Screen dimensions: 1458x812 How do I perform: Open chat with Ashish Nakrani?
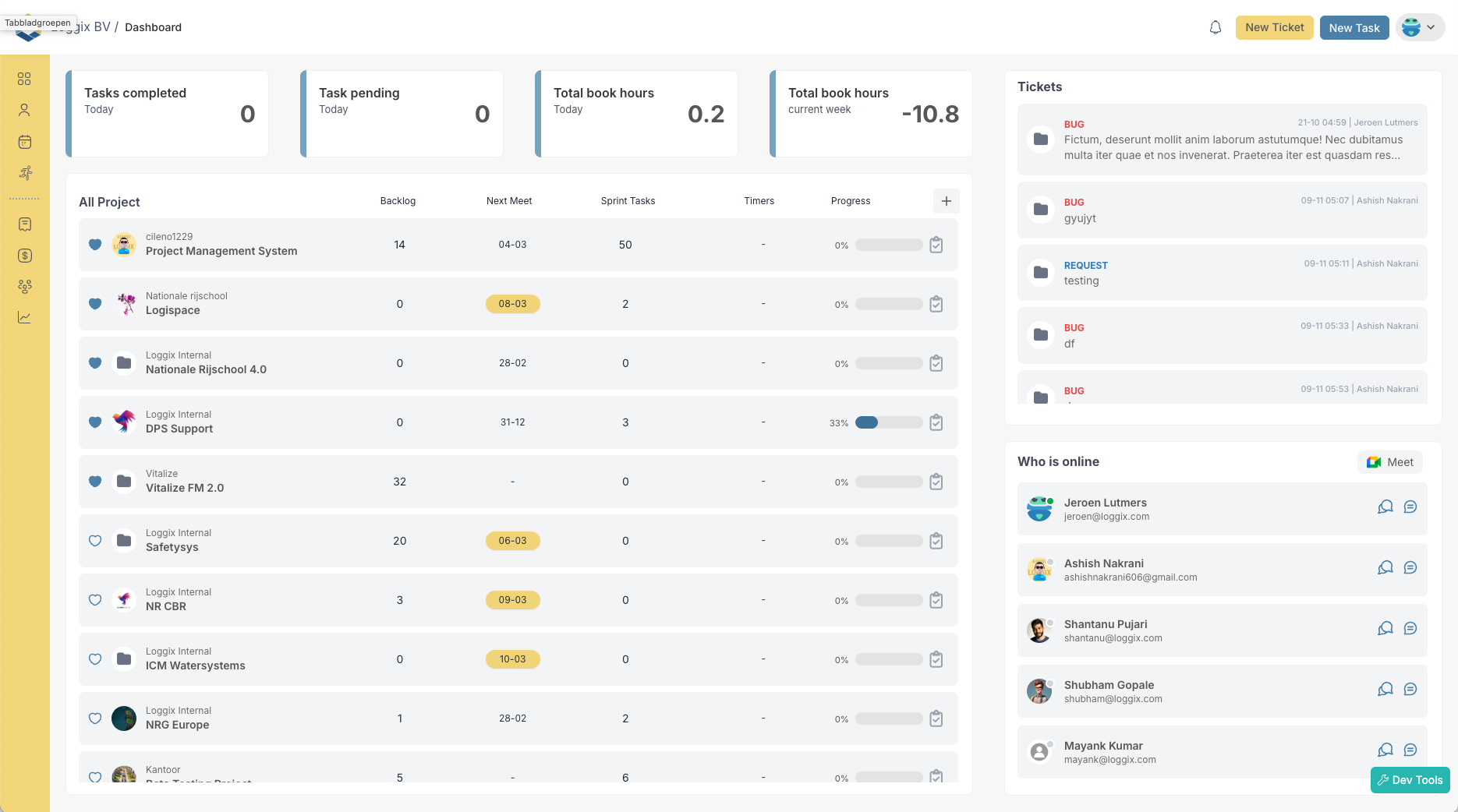1410,568
